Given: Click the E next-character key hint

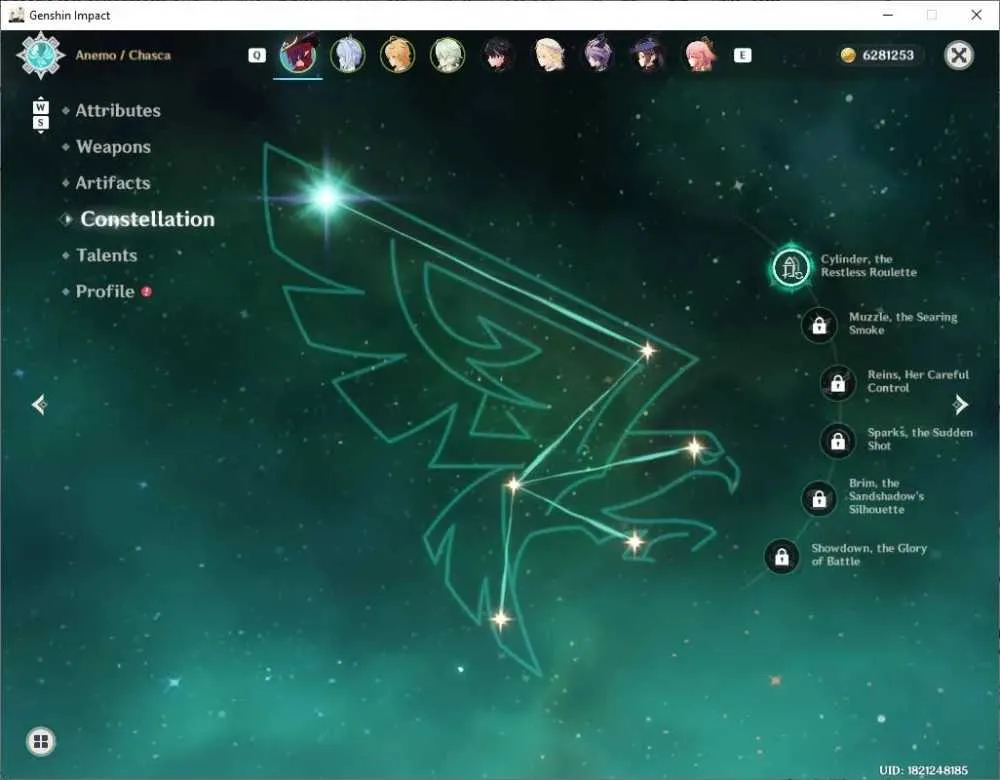Looking at the screenshot, I should (x=742, y=55).
